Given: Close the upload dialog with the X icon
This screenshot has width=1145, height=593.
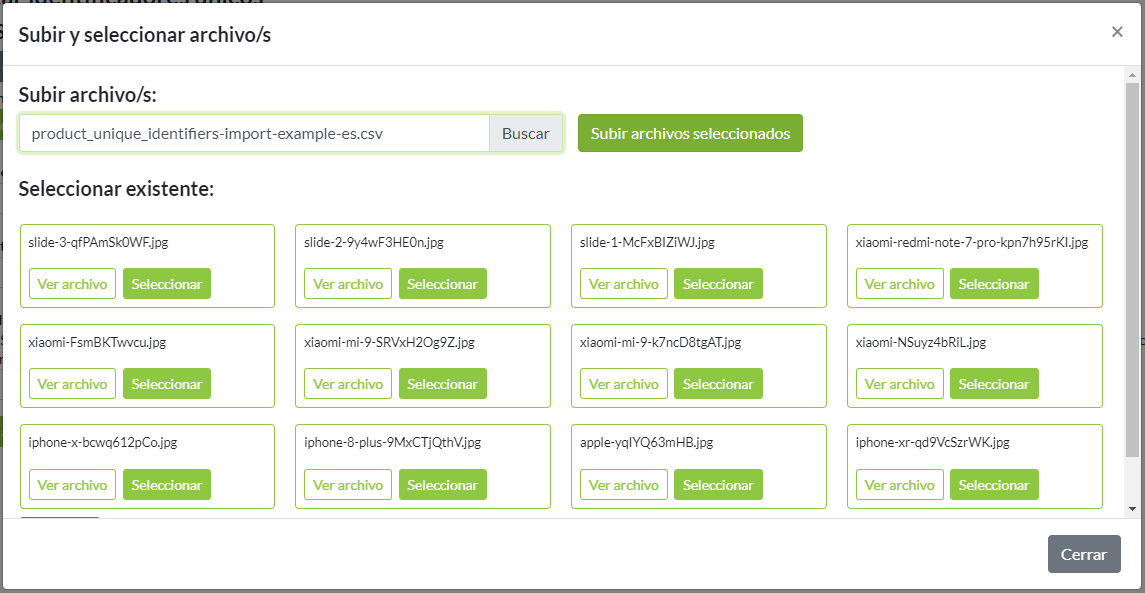Looking at the screenshot, I should click(1117, 32).
